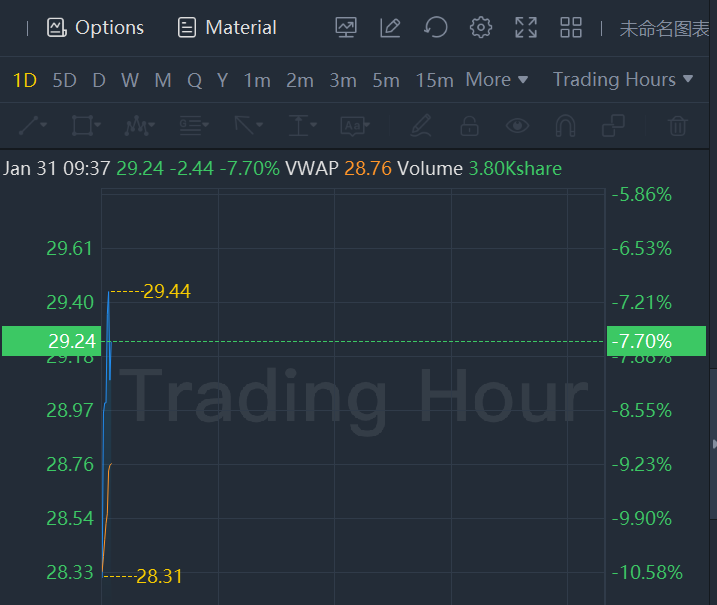Viewport: 717px width, 605px height.
Task: Toggle drawings visibility with eye icon
Action: coord(517,126)
